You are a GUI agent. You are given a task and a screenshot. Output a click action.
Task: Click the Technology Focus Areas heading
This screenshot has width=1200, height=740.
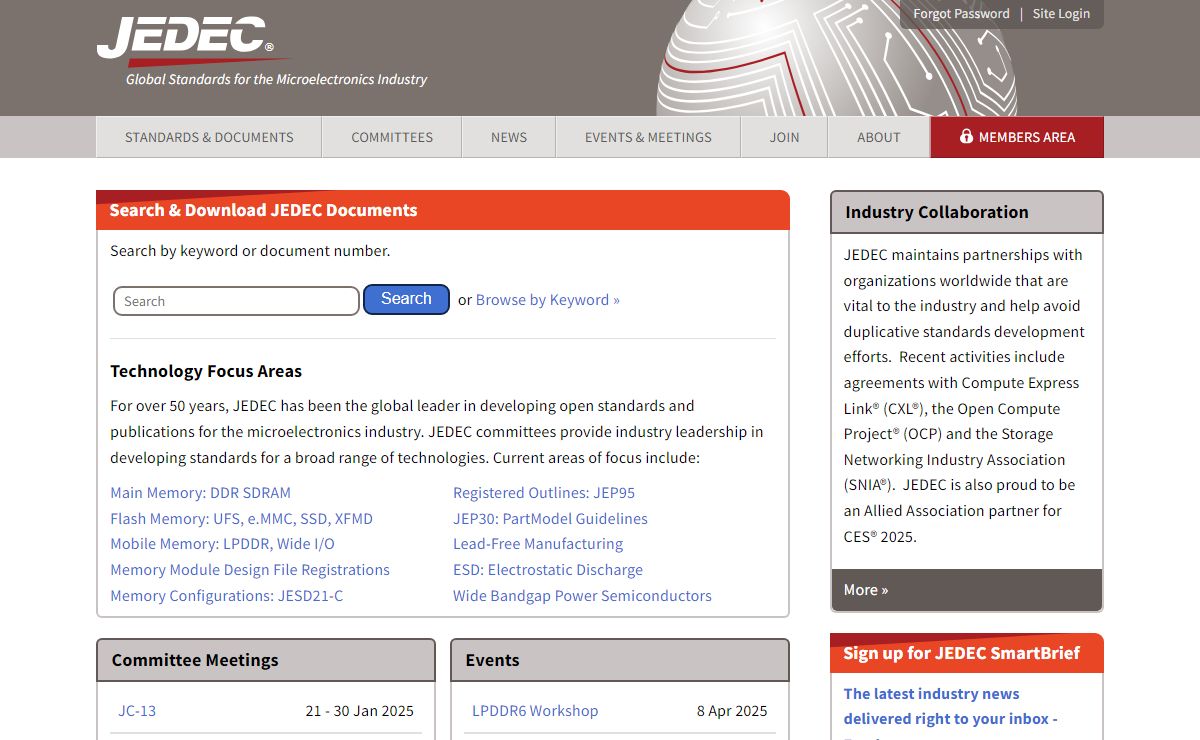[206, 371]
